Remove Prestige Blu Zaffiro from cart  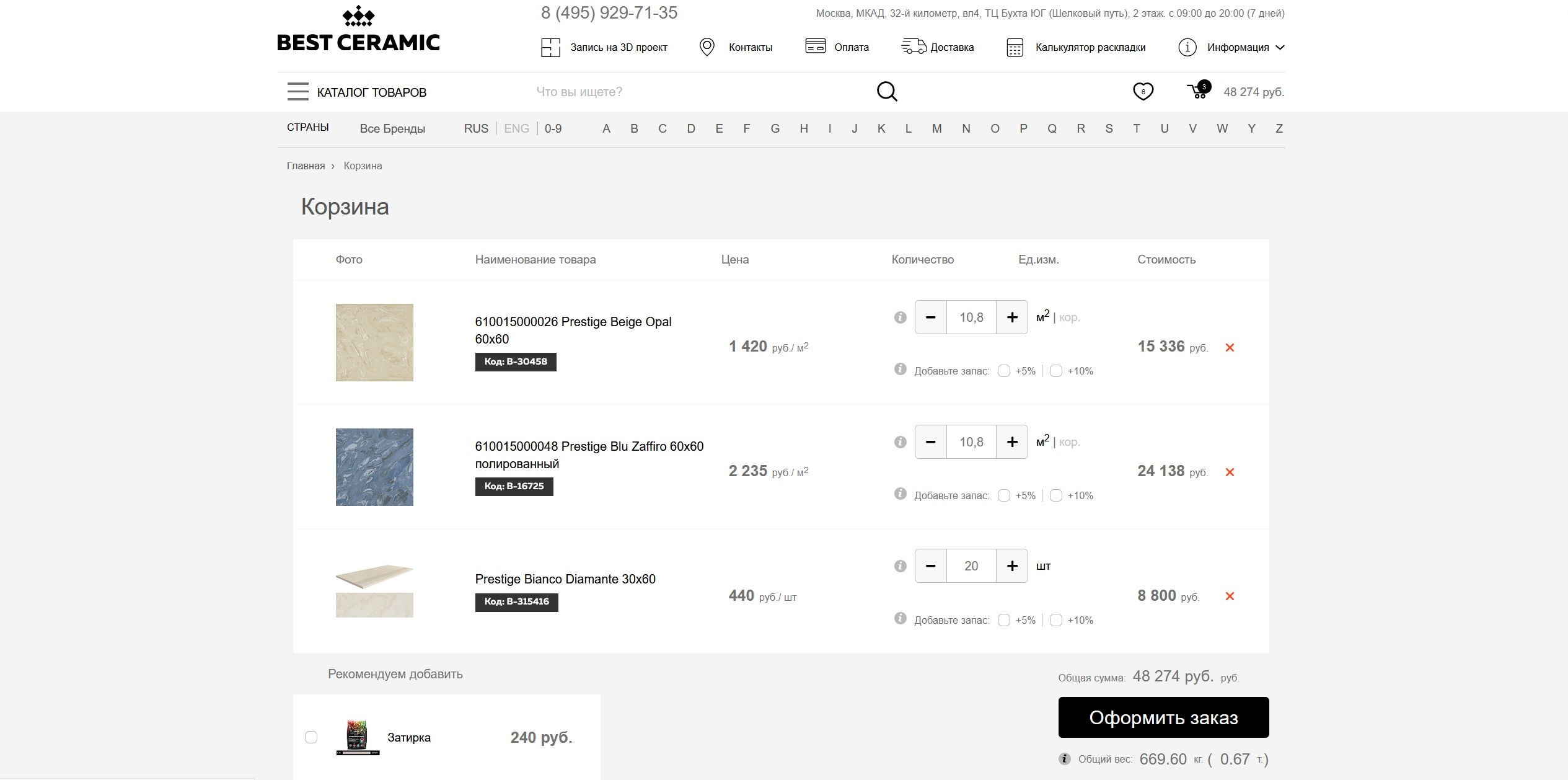coord(1230,472)
